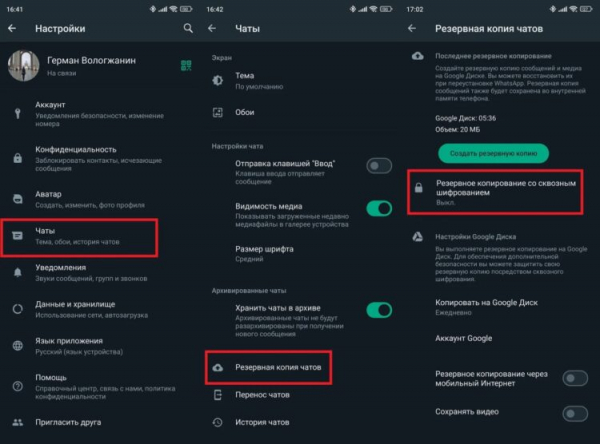Change Язык приложения setting
The image size is (600, 444).
pos(100,346)
